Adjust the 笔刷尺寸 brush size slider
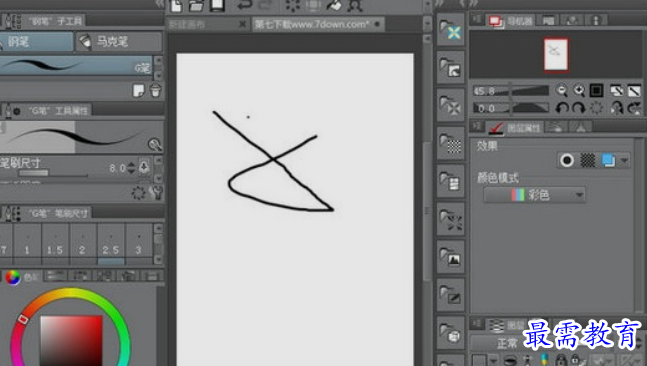The height and width of the screenshot is (366, 647). 53,174
